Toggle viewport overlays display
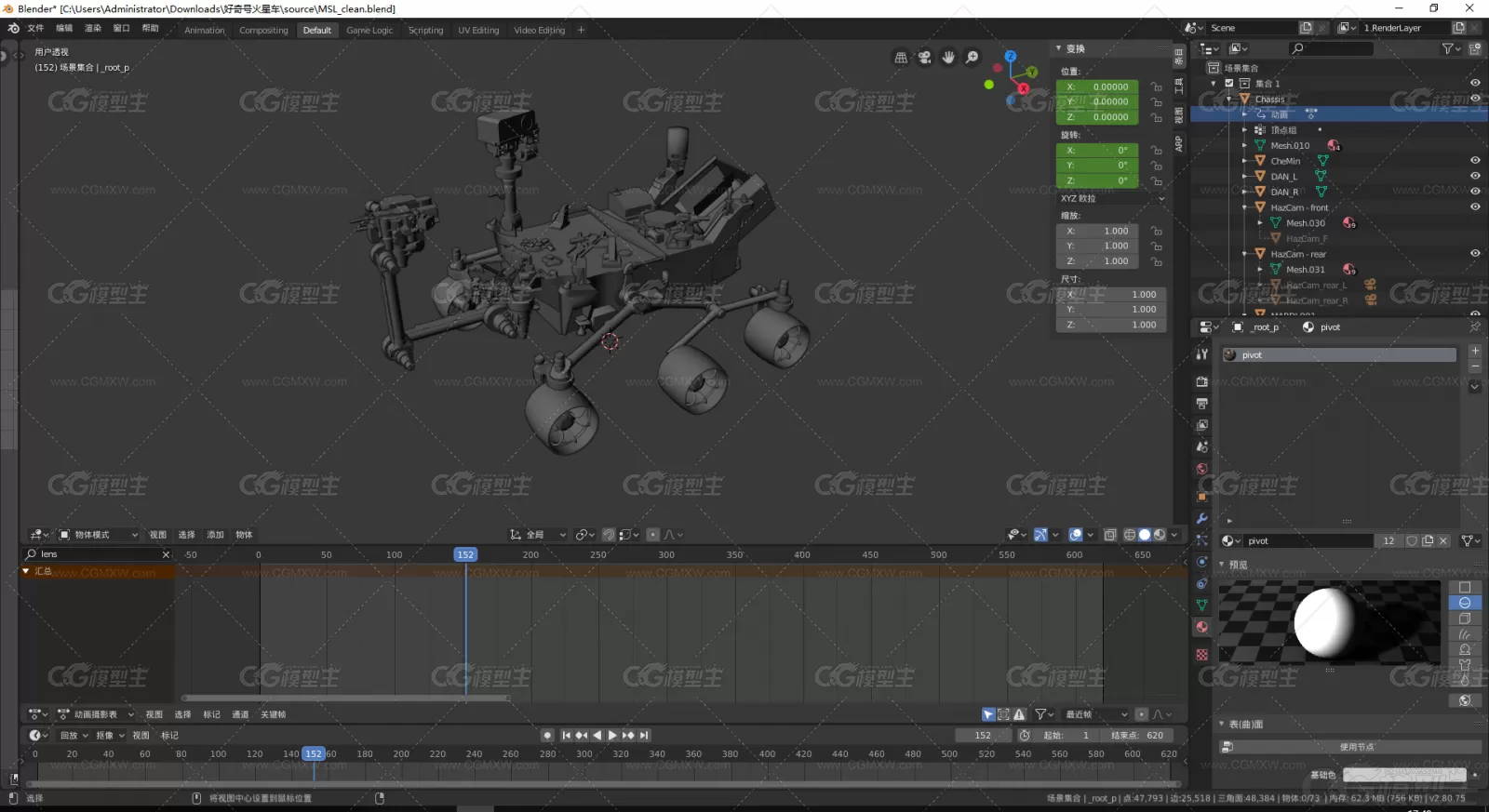 [x=1076, y=535]
